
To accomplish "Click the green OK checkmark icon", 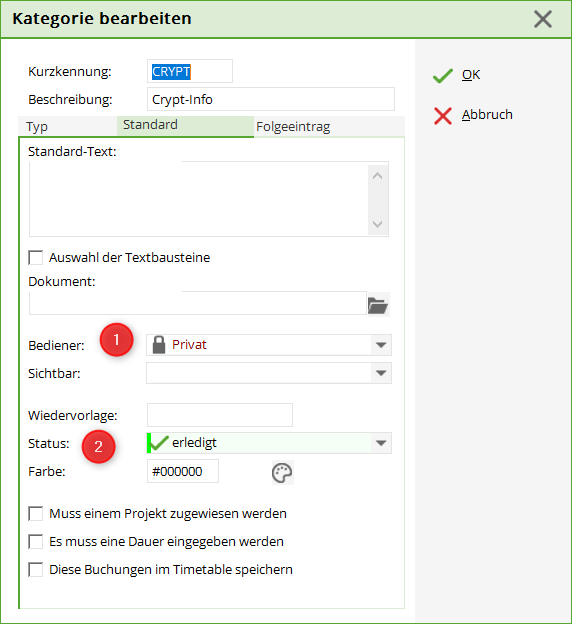I will [x=443, y=76].
